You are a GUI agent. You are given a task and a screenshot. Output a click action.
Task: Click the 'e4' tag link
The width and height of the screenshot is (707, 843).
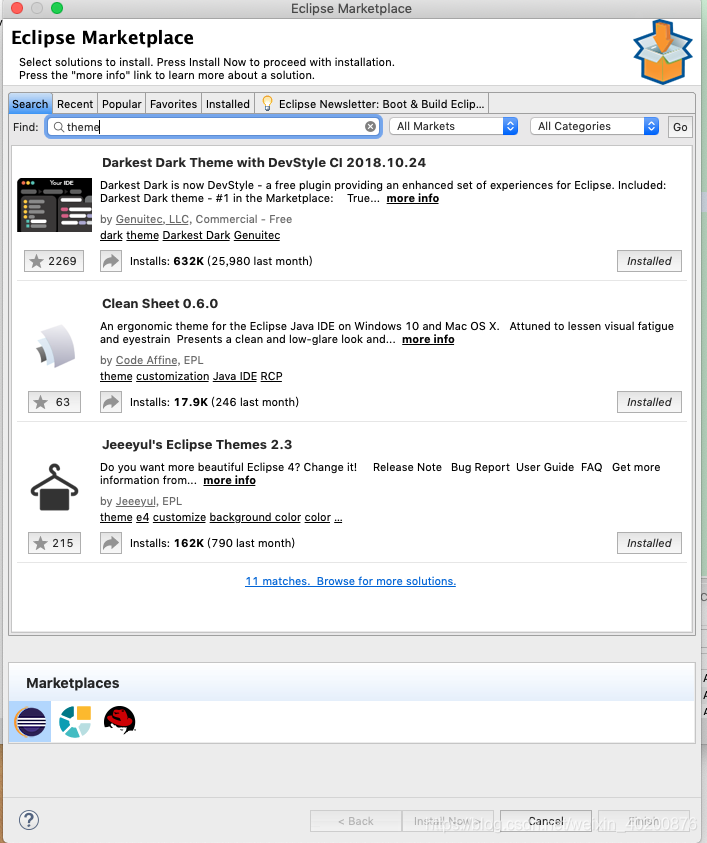[x=142, y=517]
